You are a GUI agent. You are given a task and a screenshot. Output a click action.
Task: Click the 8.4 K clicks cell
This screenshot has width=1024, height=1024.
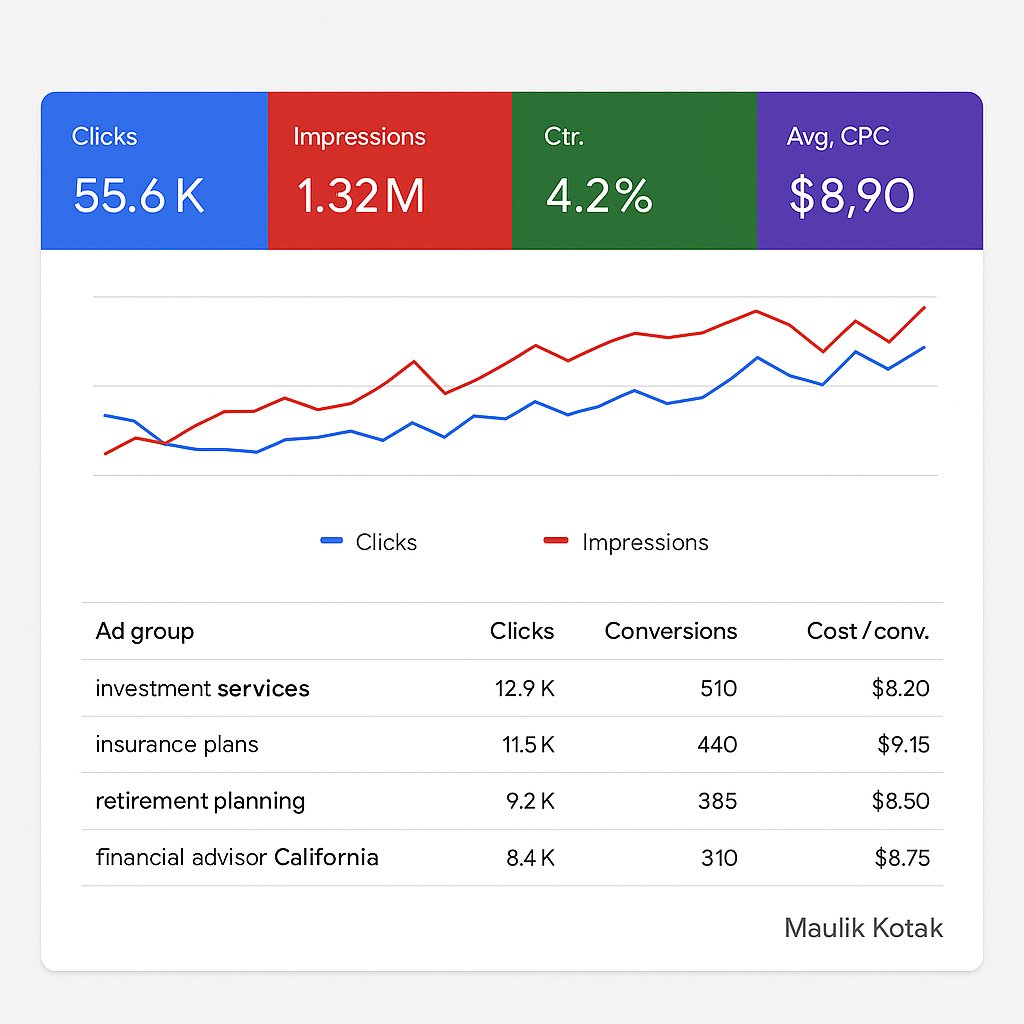point(530,858)
